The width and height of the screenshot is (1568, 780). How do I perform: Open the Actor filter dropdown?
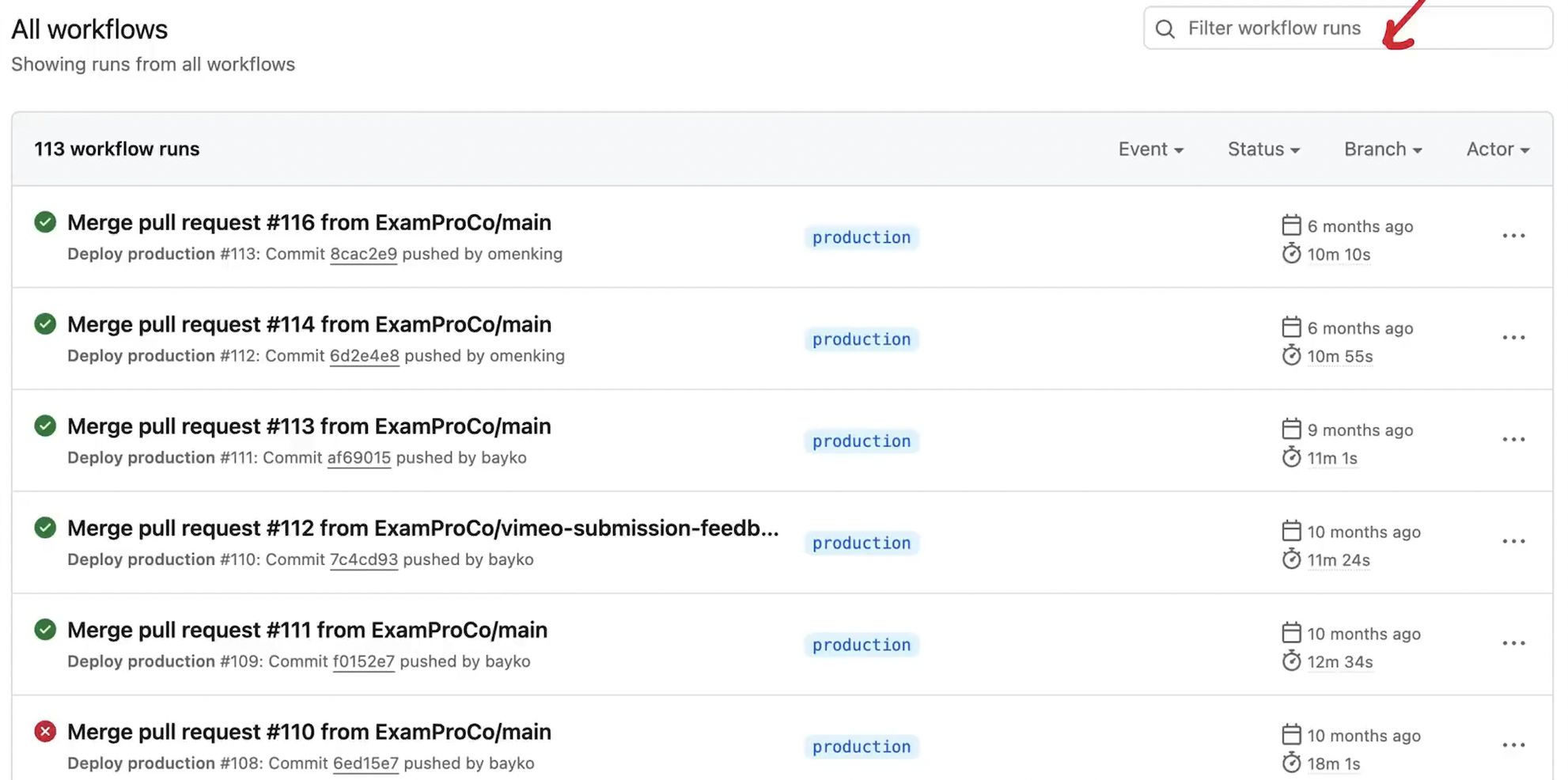point(1497,150)
